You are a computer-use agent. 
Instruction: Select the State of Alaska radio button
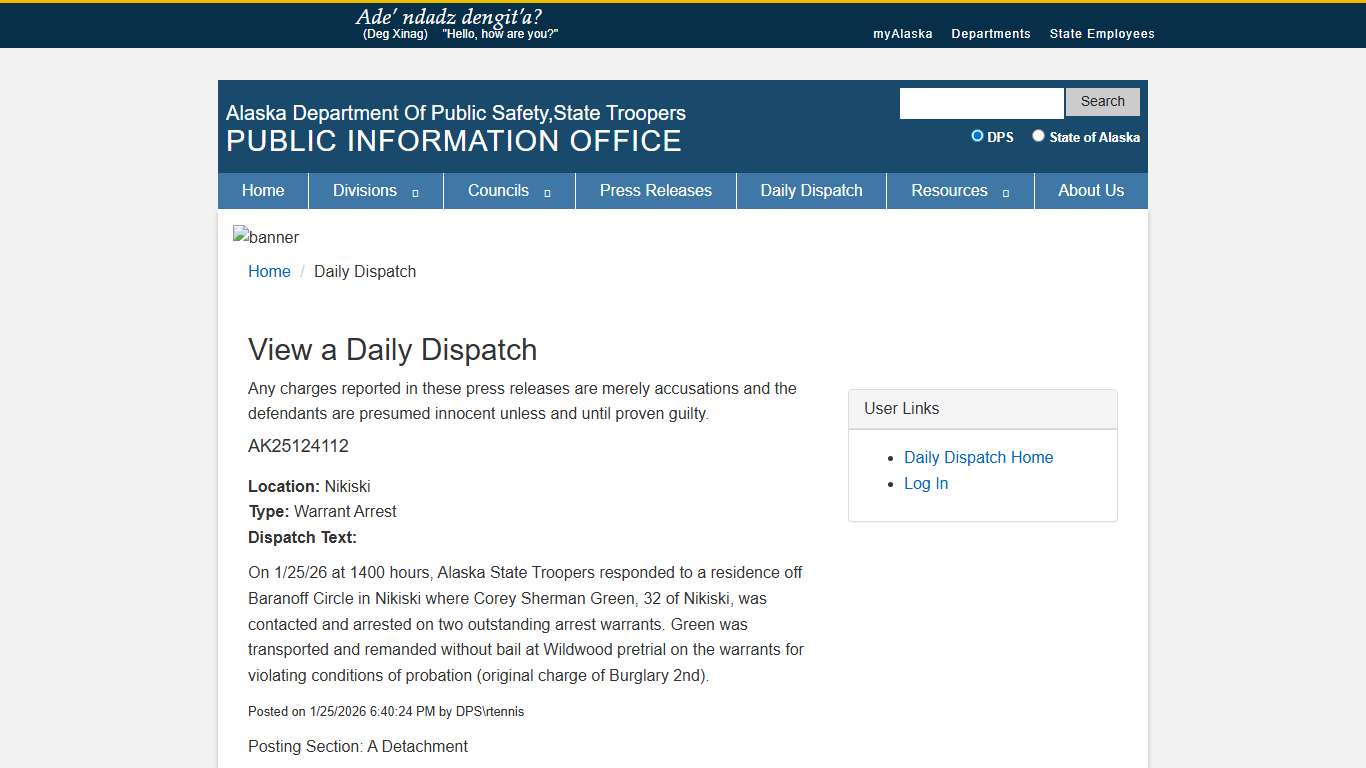pos(1038,135)
